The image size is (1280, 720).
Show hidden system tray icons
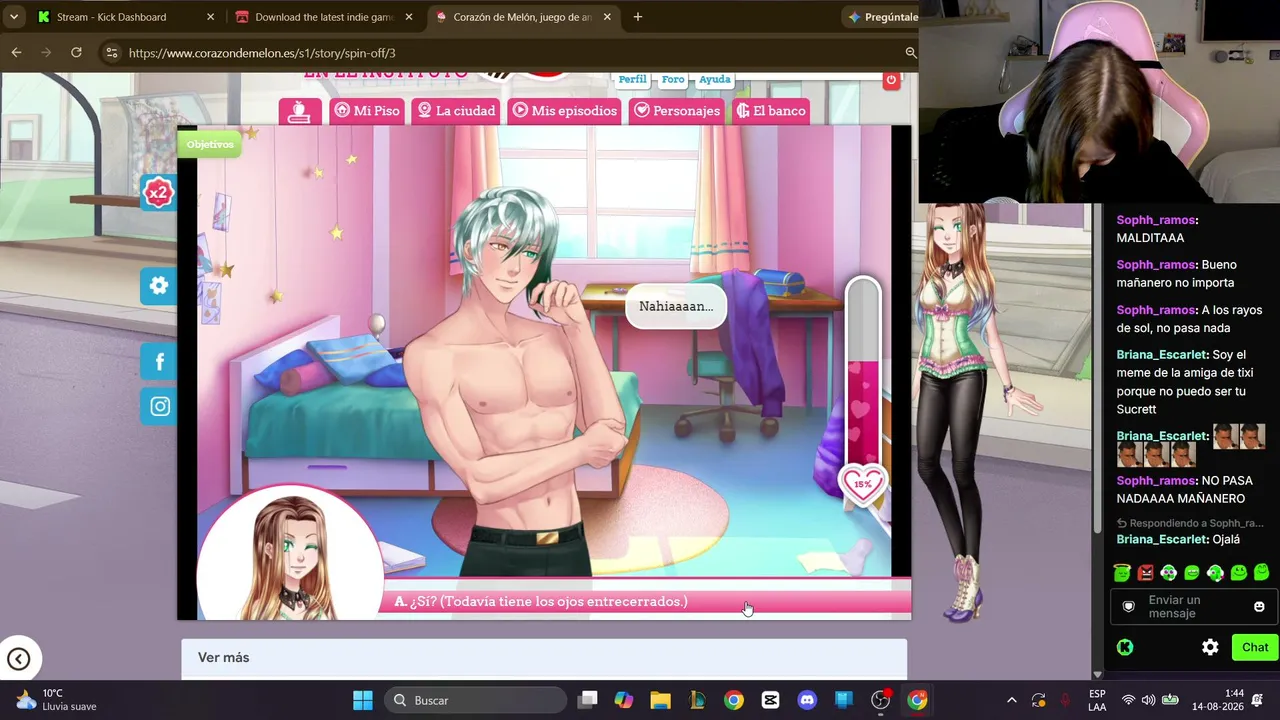pos(1011,700)
